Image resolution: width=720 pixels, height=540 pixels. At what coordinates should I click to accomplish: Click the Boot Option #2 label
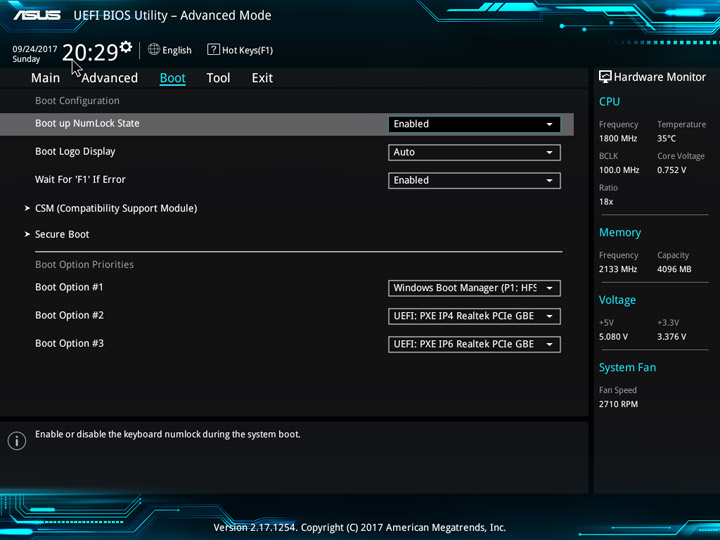point(69,315)
